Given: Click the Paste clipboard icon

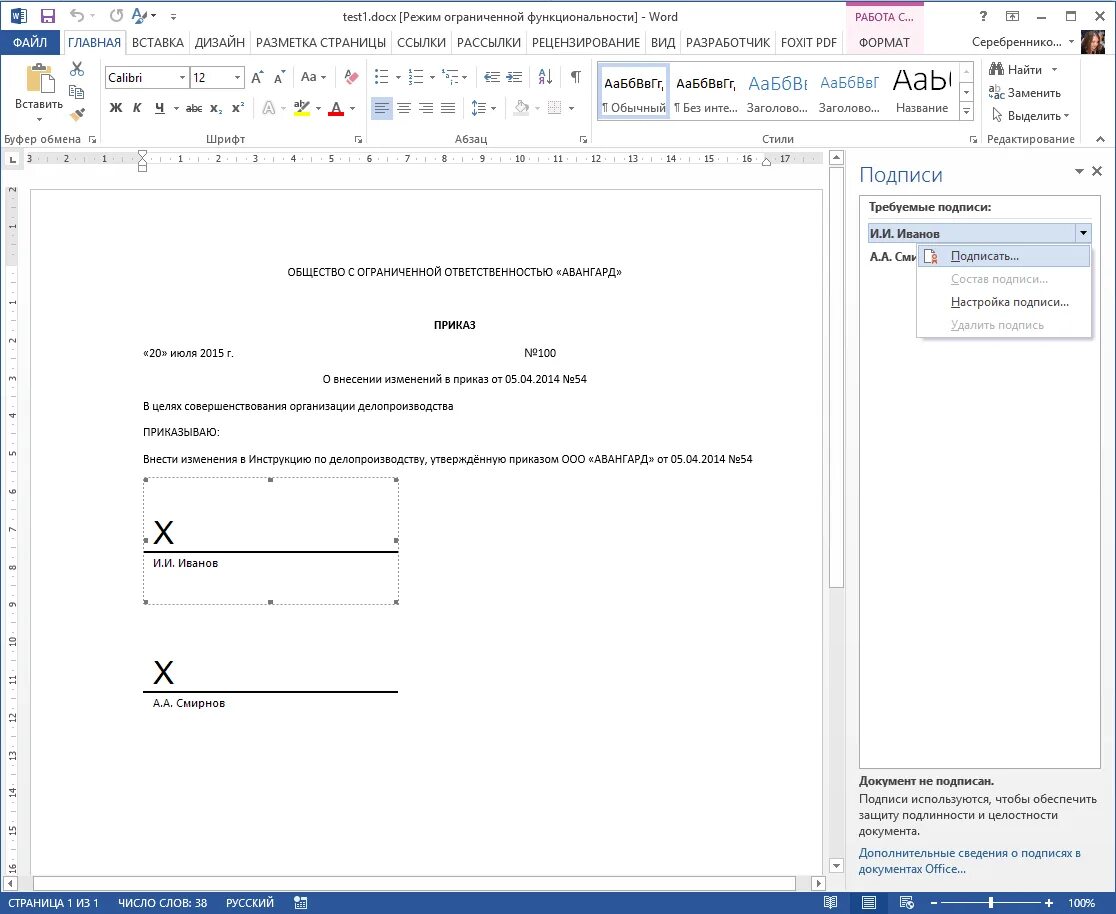Looking at the screenshot, I should (x=39, y=78).
